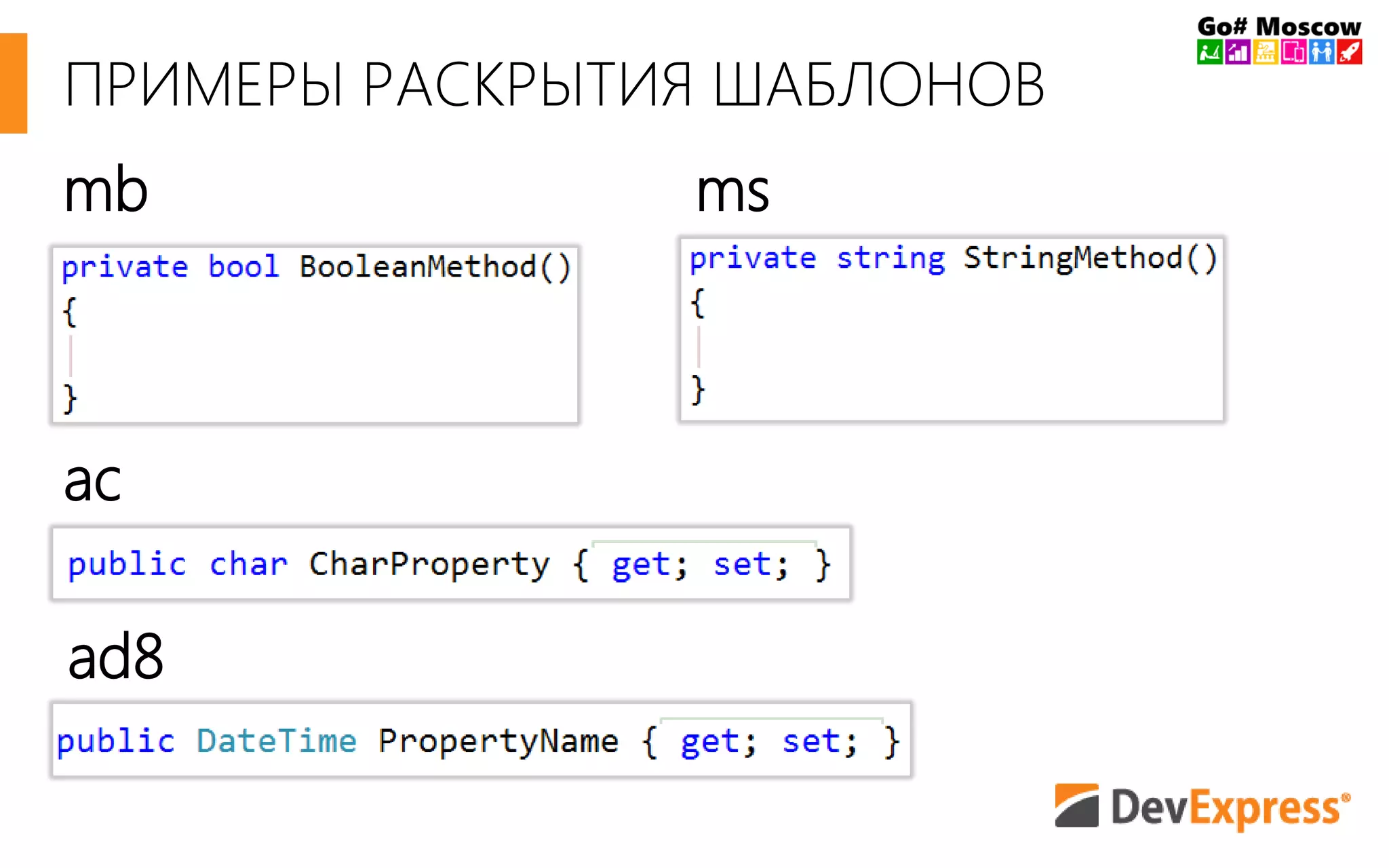Click the yellow icon in the Go# Moscow logo
This screenshot has width=1389, height=868.
click(1266, 52)
